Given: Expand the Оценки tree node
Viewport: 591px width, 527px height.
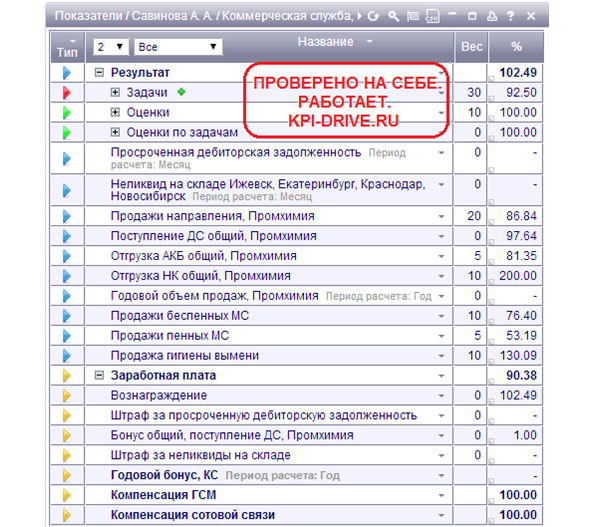Looking at the screenshot, I should 115,112.
